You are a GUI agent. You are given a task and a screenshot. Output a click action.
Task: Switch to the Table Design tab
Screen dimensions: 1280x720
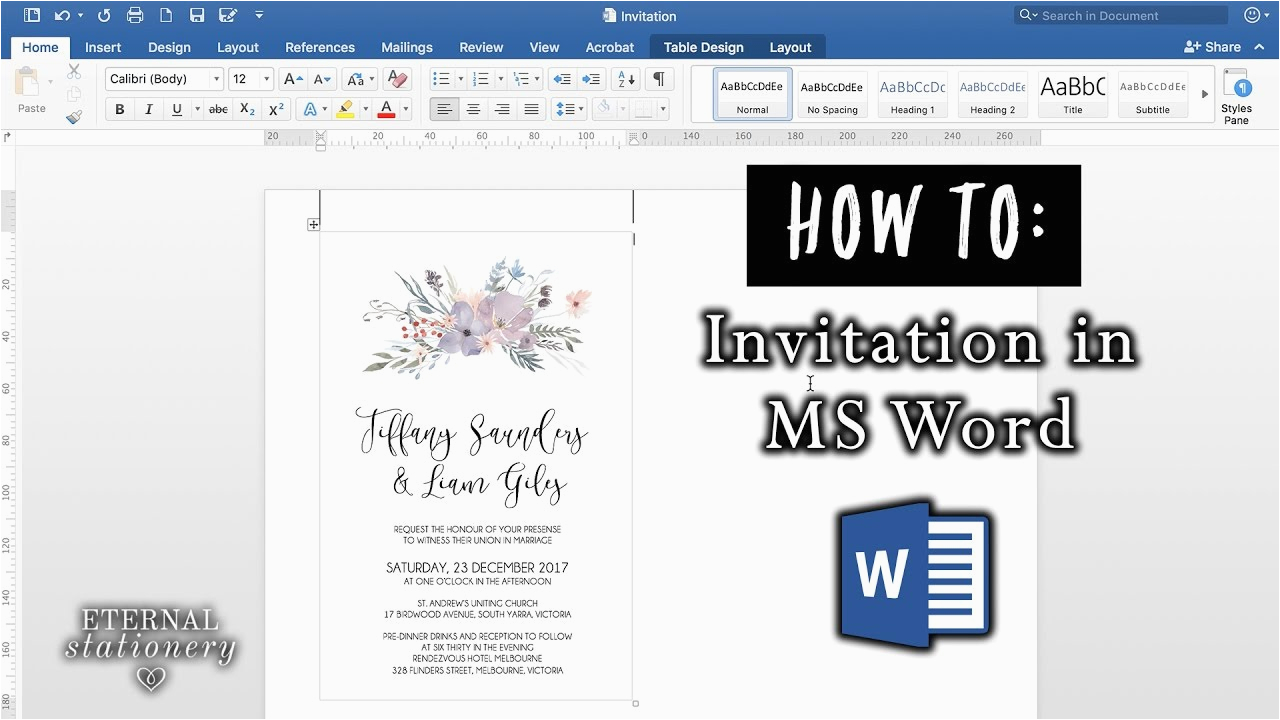point(703,46)
